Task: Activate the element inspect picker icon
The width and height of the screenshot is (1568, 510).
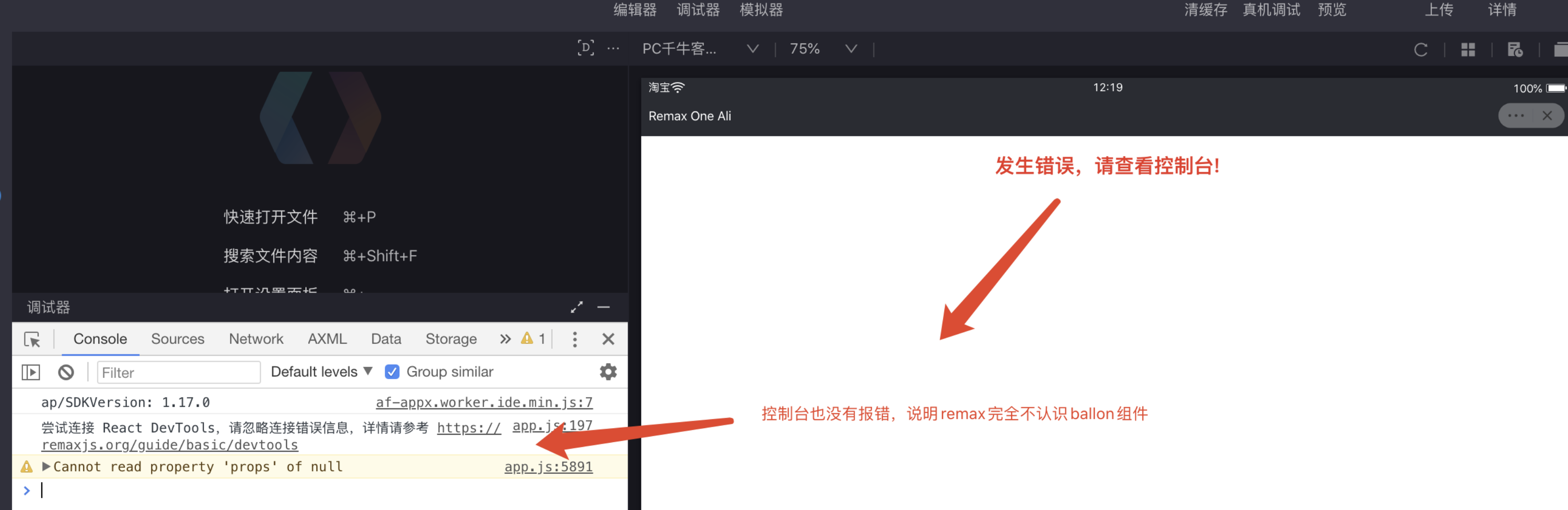Action: coord(32,339)
